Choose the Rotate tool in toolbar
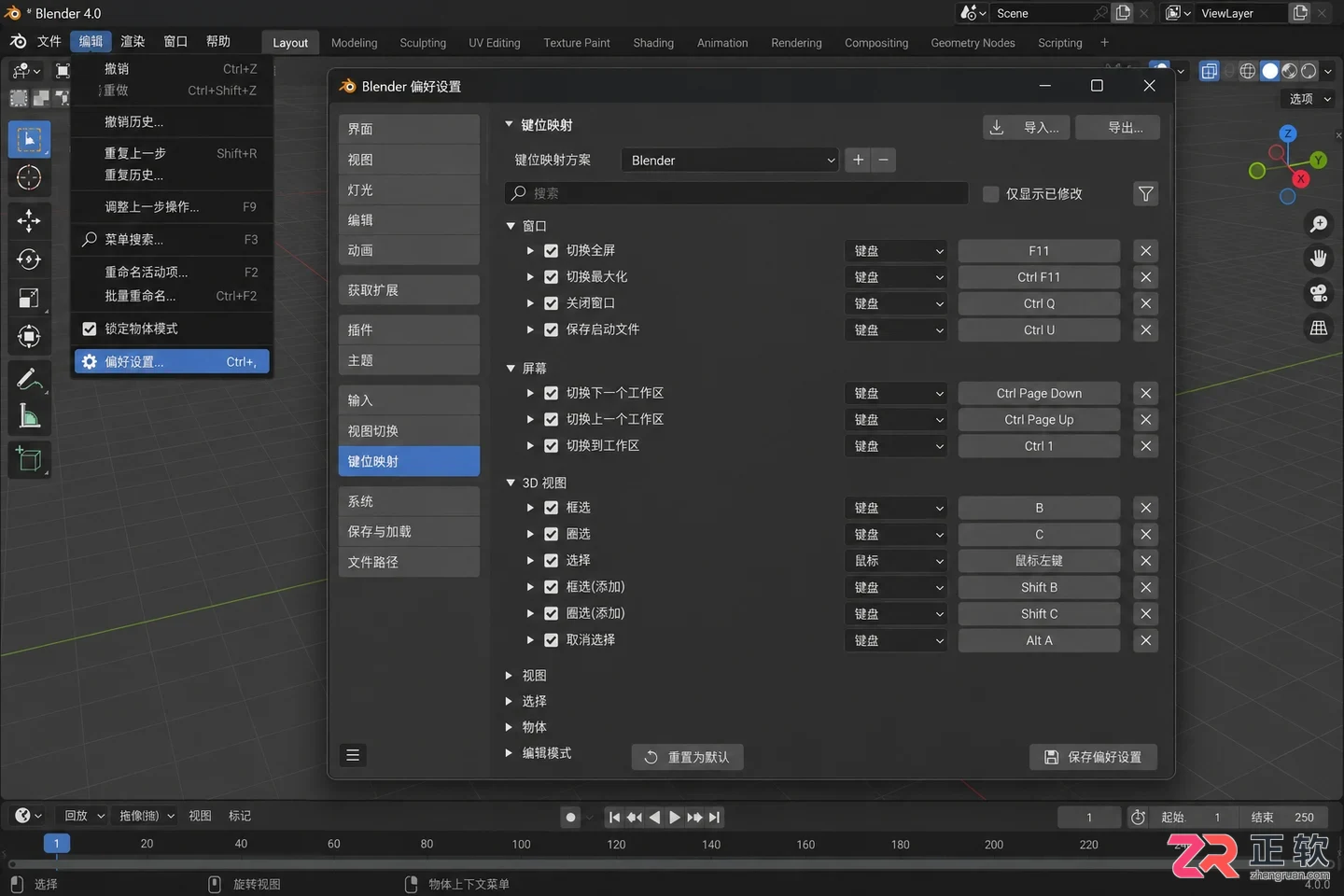Viewport: 1344px width, 896px height. coord(29,259)
